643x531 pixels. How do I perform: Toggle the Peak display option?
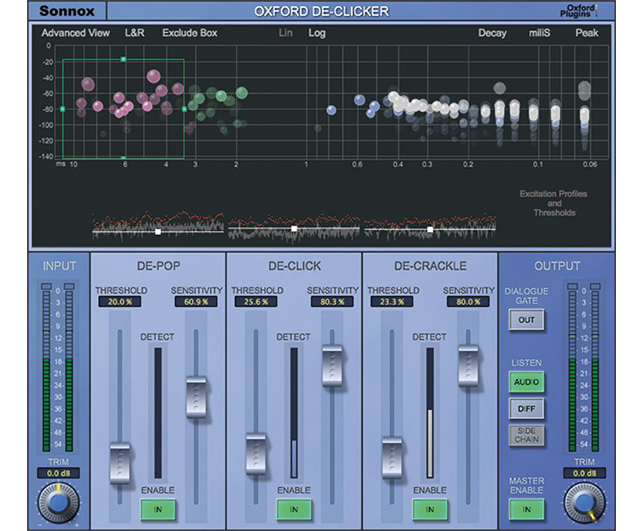point(587,33)
